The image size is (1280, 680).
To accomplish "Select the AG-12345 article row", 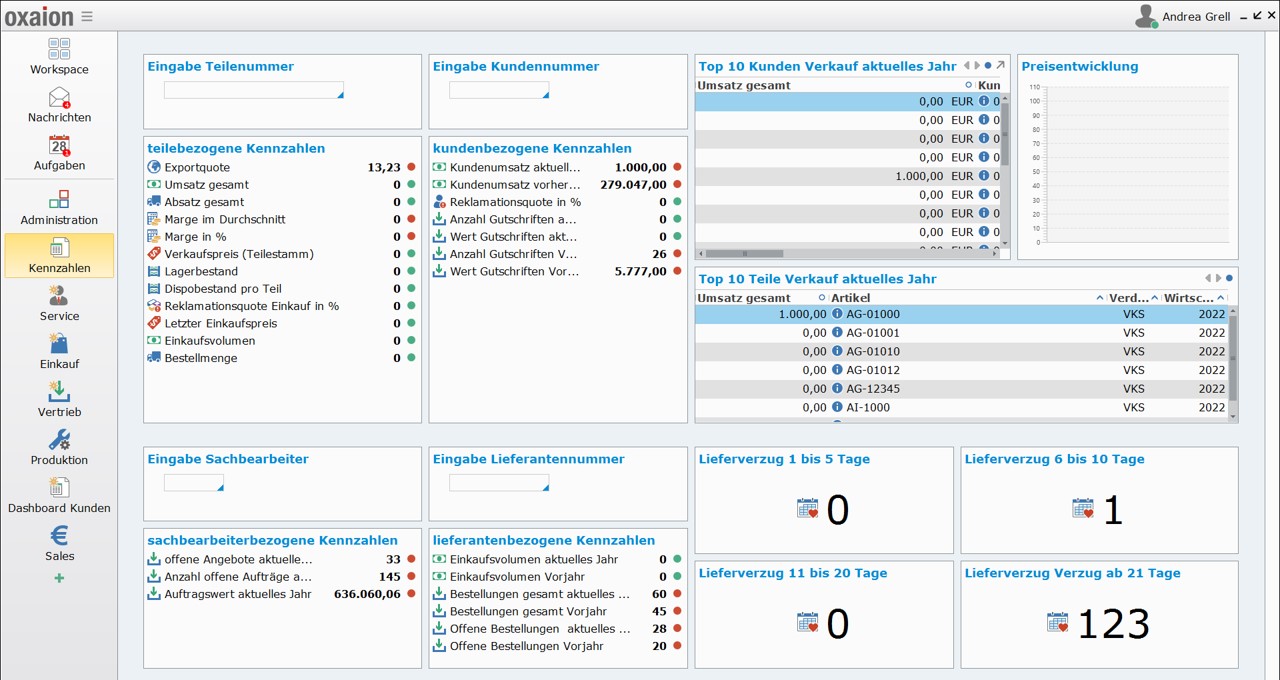I will click(x=961, y=389).
